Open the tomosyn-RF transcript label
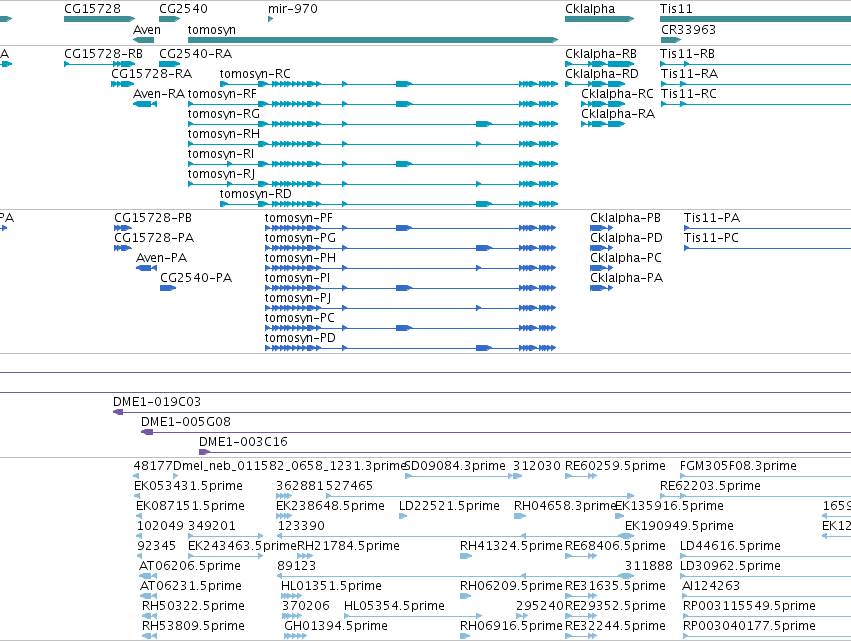Image resolution: width=851 pixels, height=641 pixels. (x=222, y=94)
